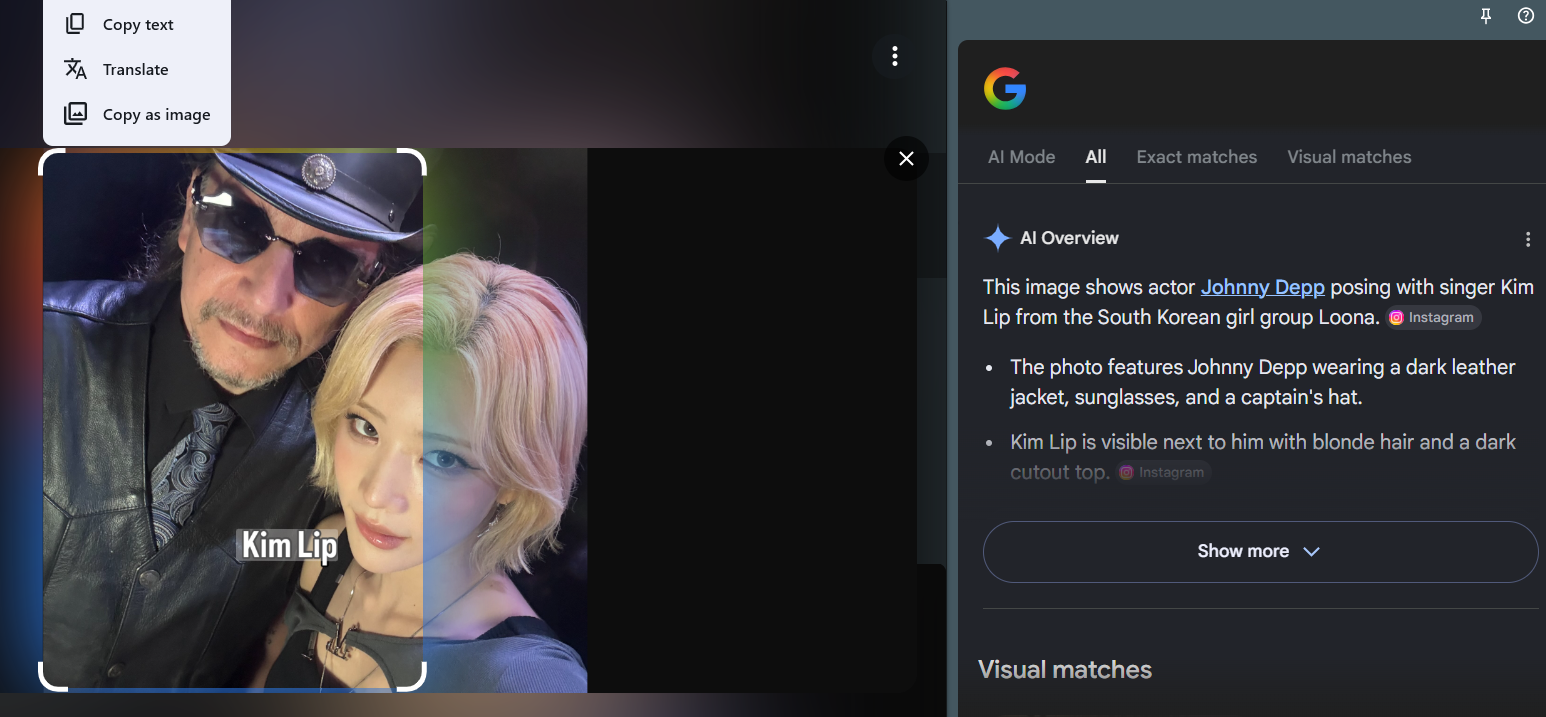Close the image search overlay with X
Screen dimensions: 1546x717
(906, 158)
